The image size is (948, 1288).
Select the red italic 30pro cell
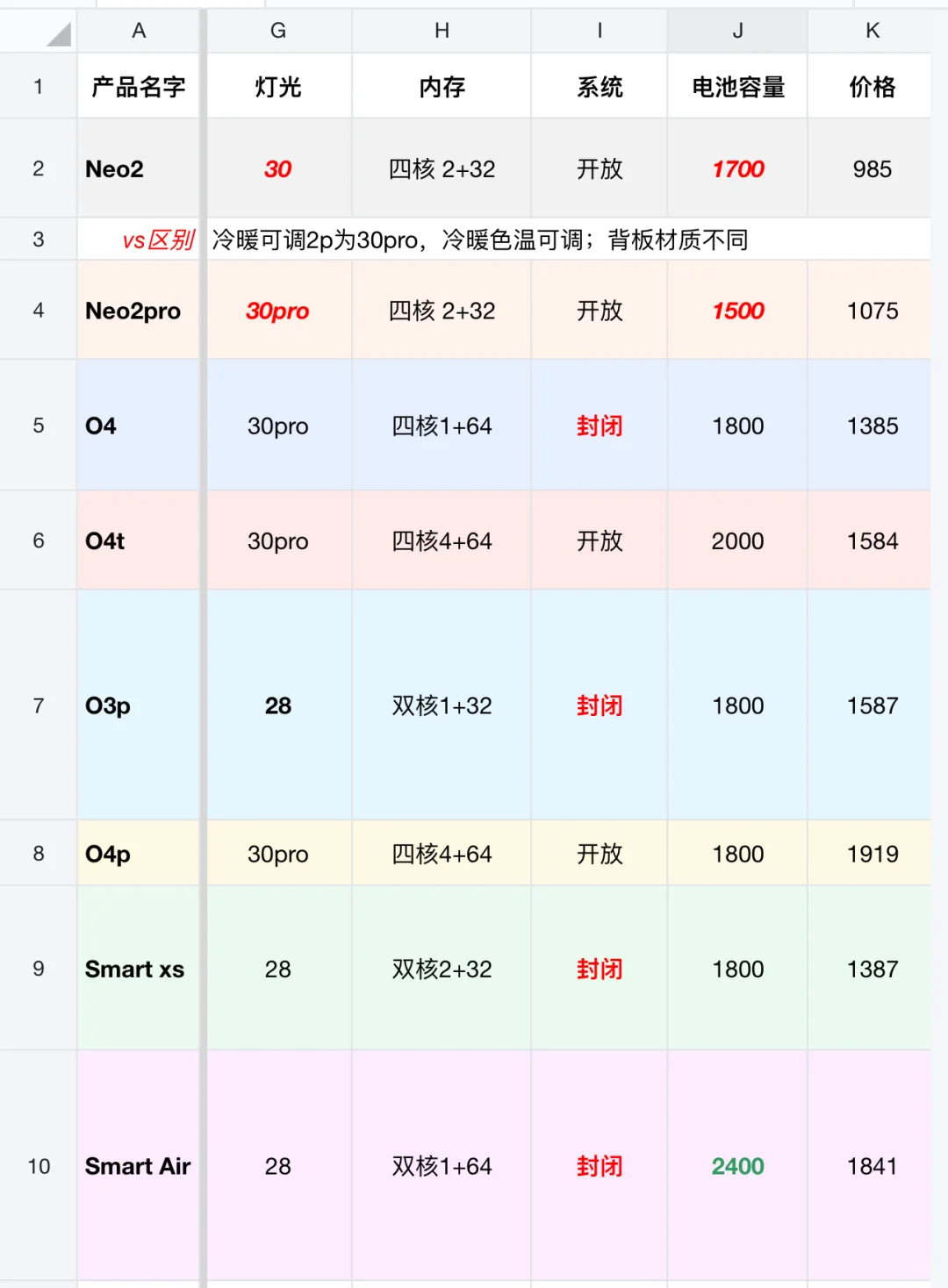click(x=278, y=311)
